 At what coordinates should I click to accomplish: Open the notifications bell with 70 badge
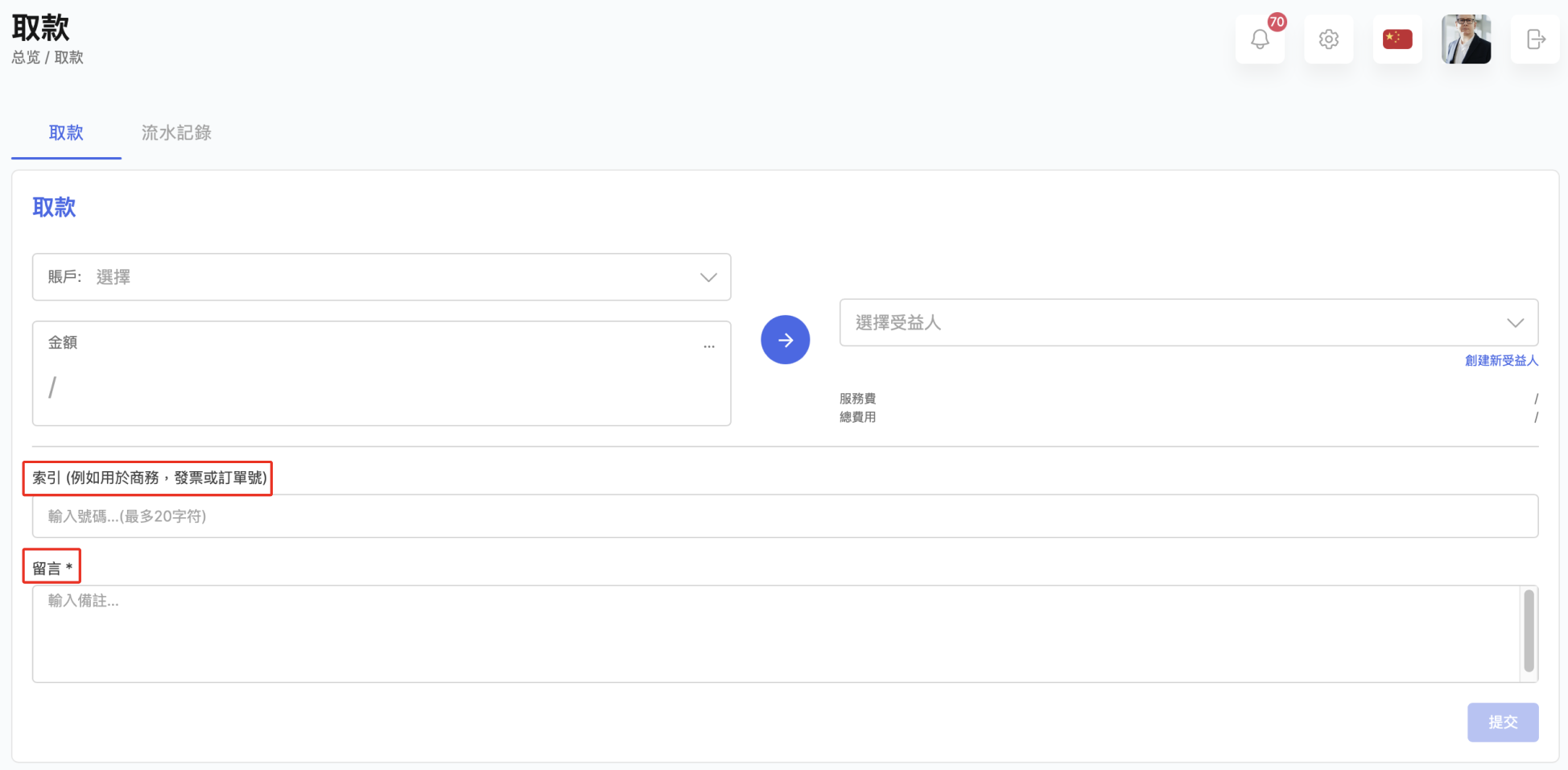click(1260, 39)
